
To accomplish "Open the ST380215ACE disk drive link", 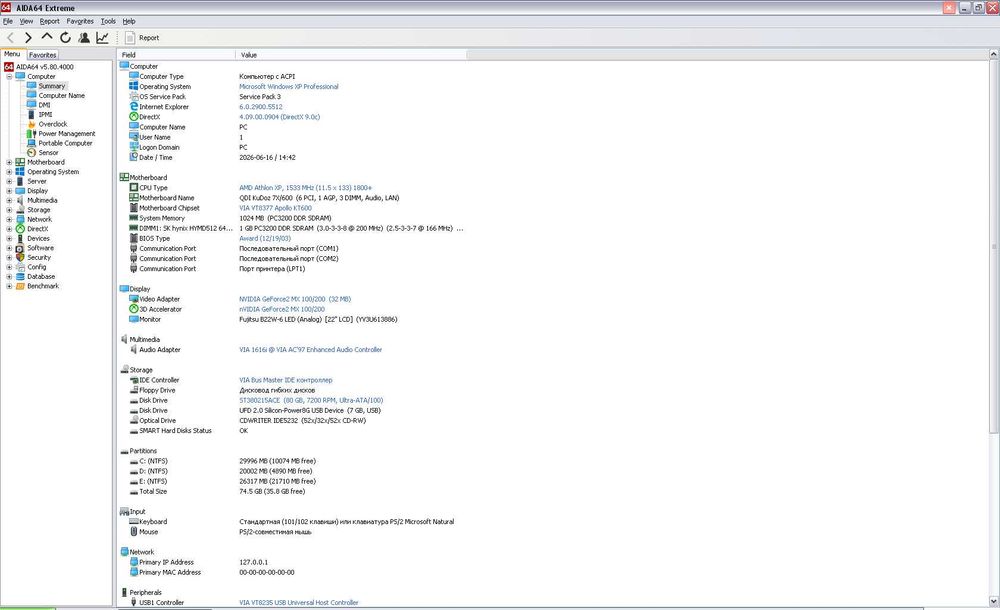I will click(311, 401).
